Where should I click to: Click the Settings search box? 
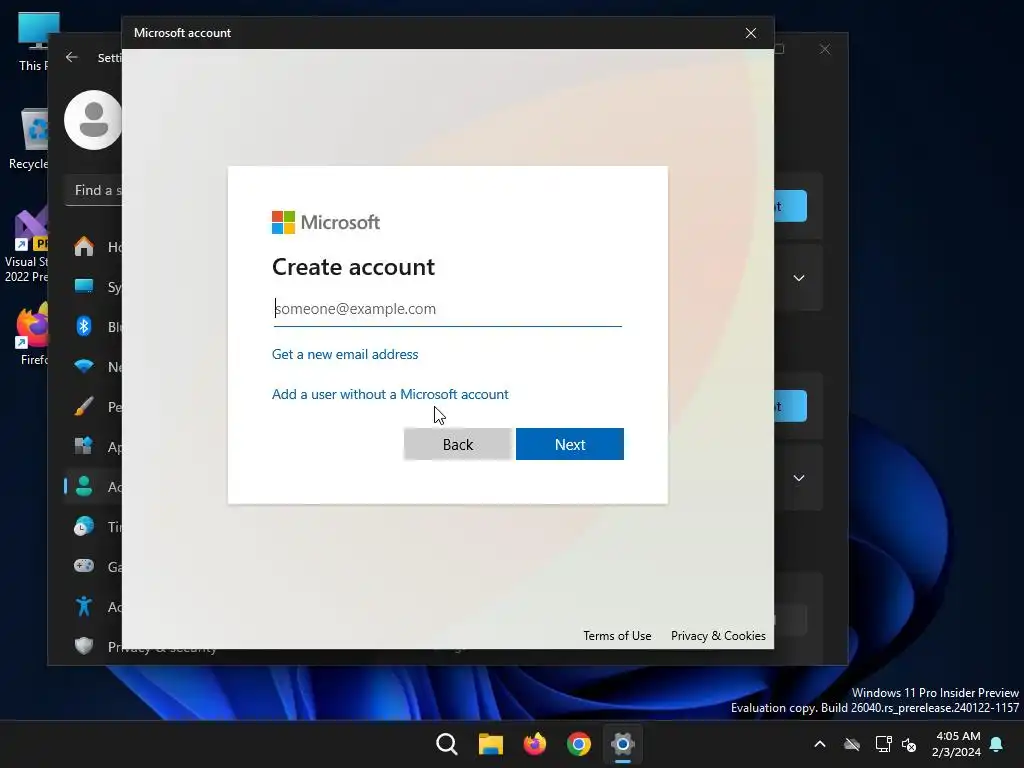[94, 190]
